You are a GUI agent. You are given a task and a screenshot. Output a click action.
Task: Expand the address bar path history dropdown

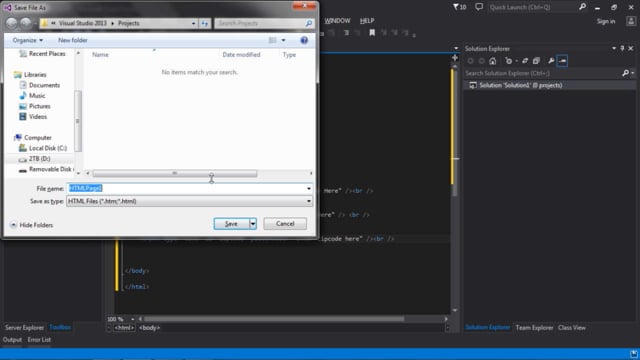click(193, 23)
